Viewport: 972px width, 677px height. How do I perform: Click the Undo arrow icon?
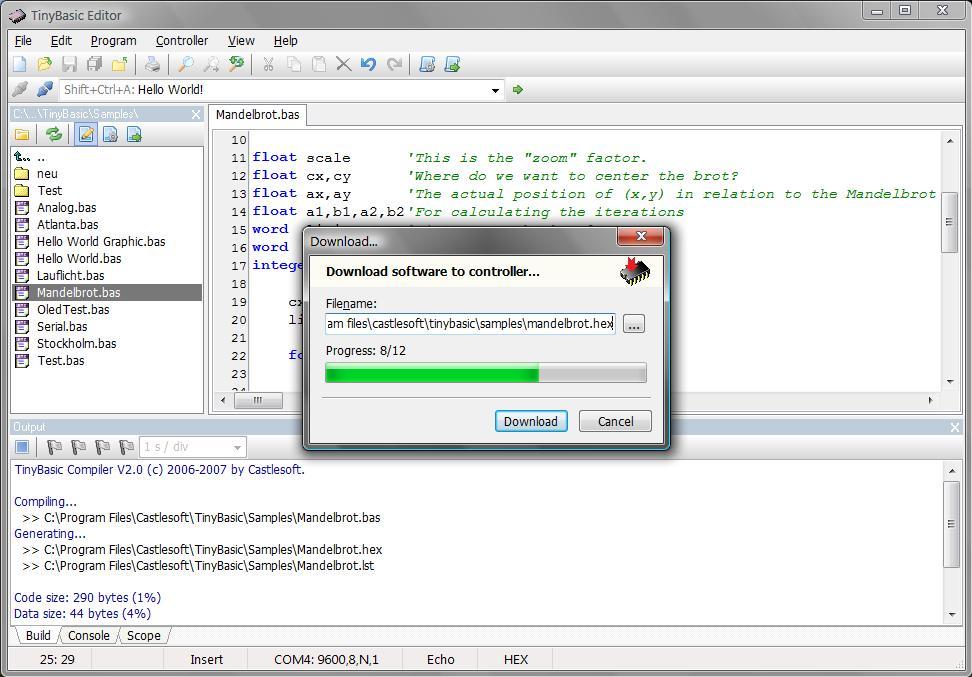368,65
